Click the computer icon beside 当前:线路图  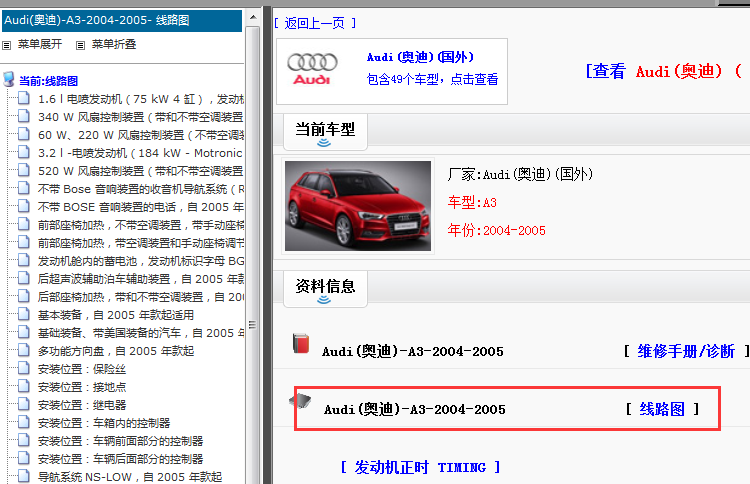click(x=9, y=79)
